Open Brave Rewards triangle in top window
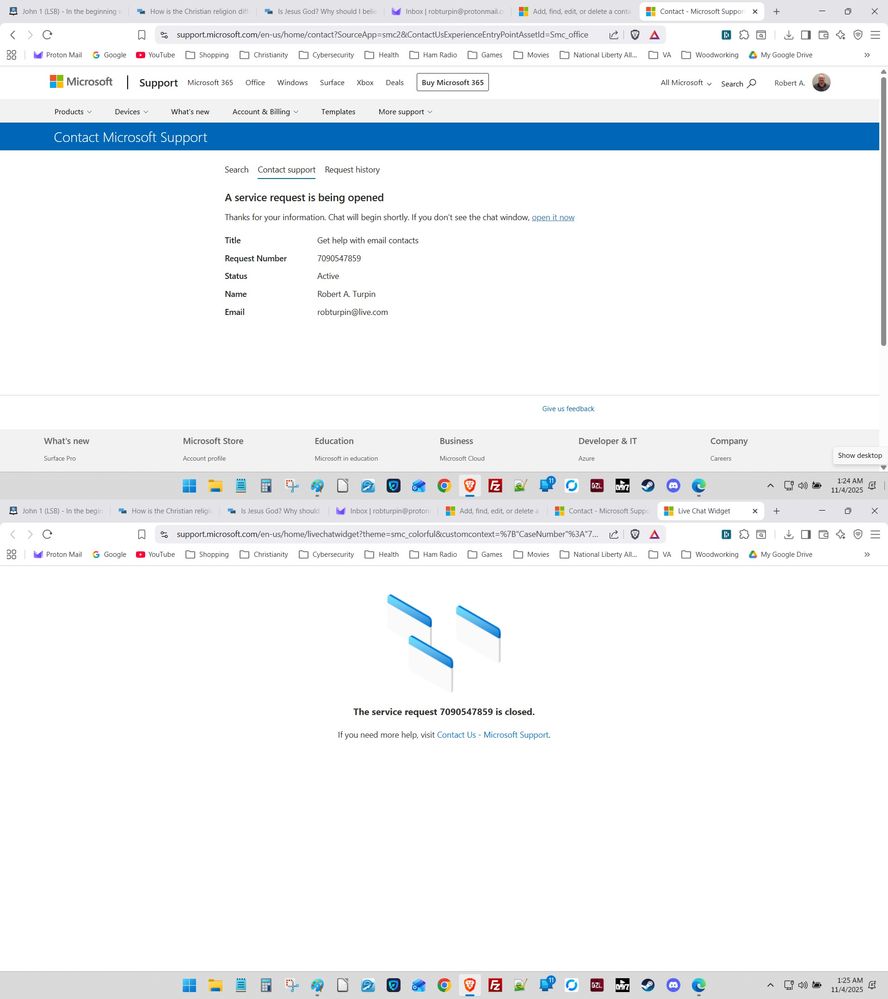The image size is (888, 999). tap(654, 35)
